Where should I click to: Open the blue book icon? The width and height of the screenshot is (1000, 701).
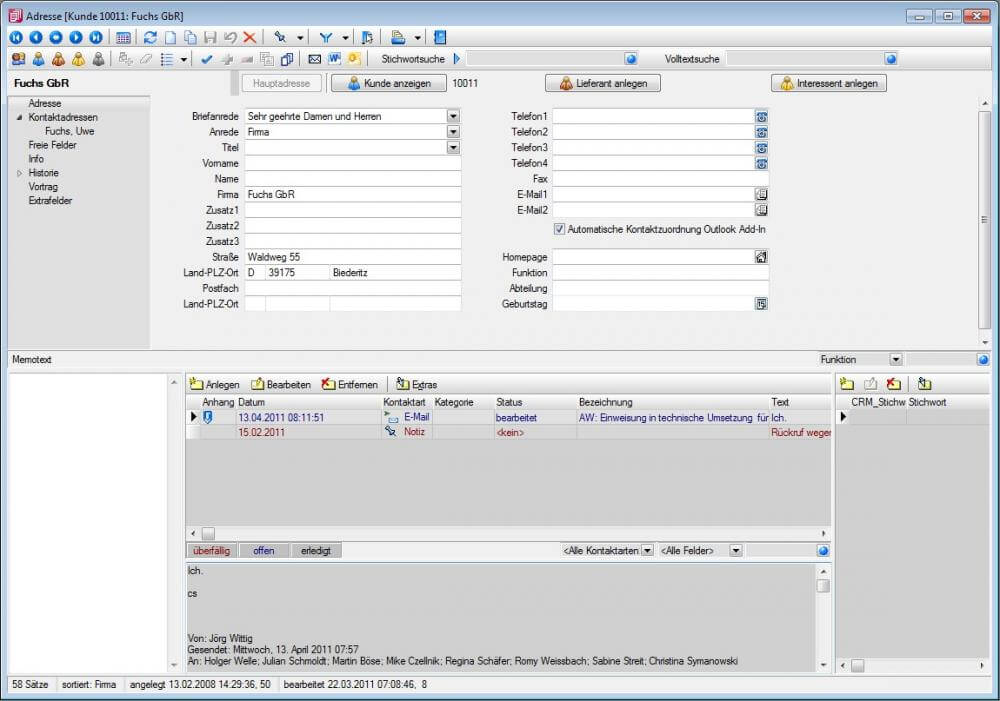click(x=440, y=38)
